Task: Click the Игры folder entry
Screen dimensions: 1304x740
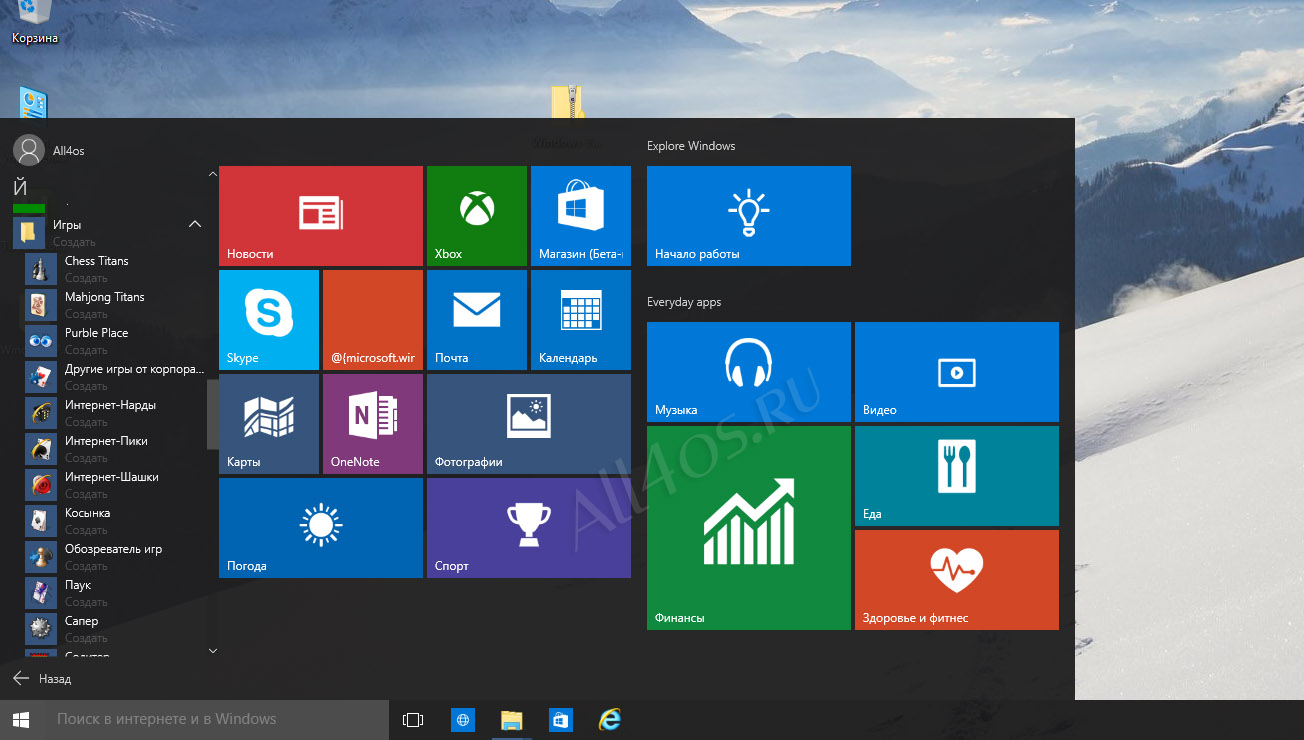Action: [108, 233]
